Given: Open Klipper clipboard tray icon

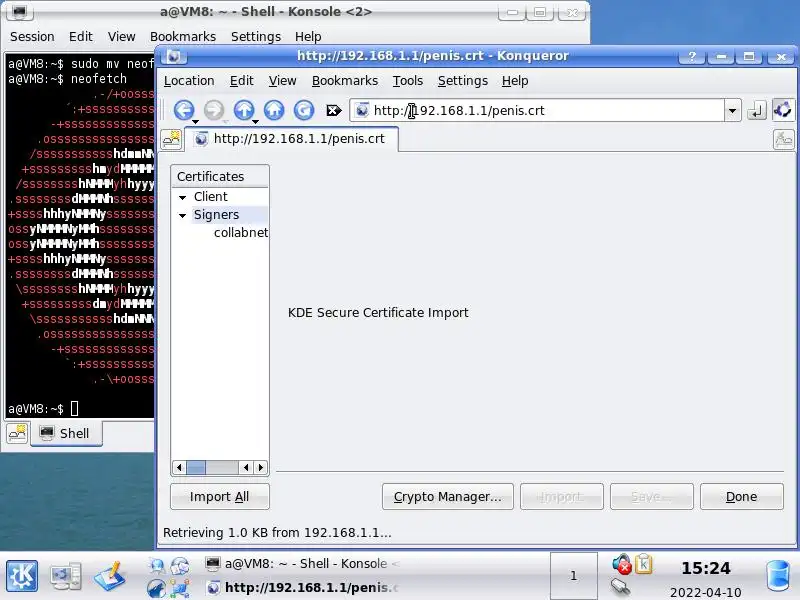Looking at the screenshot, I should point(643,564).
